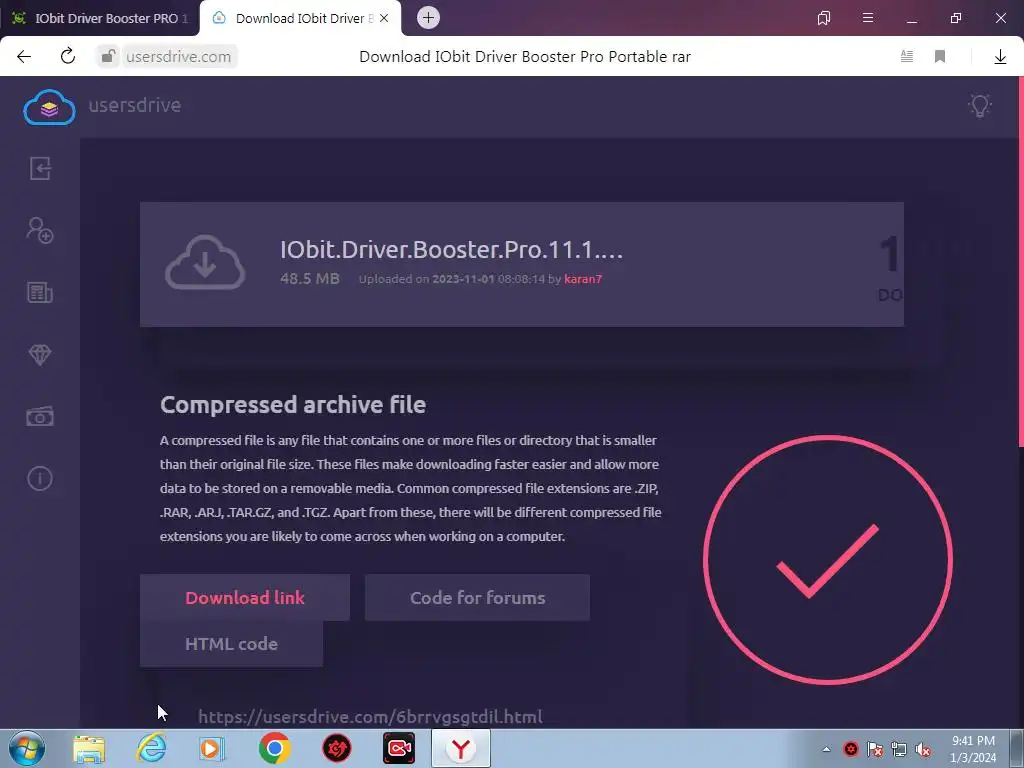This screenshot has height=768, width=1024.
Task: Click the usersdrive cloud logo
Action: [49, 106]
